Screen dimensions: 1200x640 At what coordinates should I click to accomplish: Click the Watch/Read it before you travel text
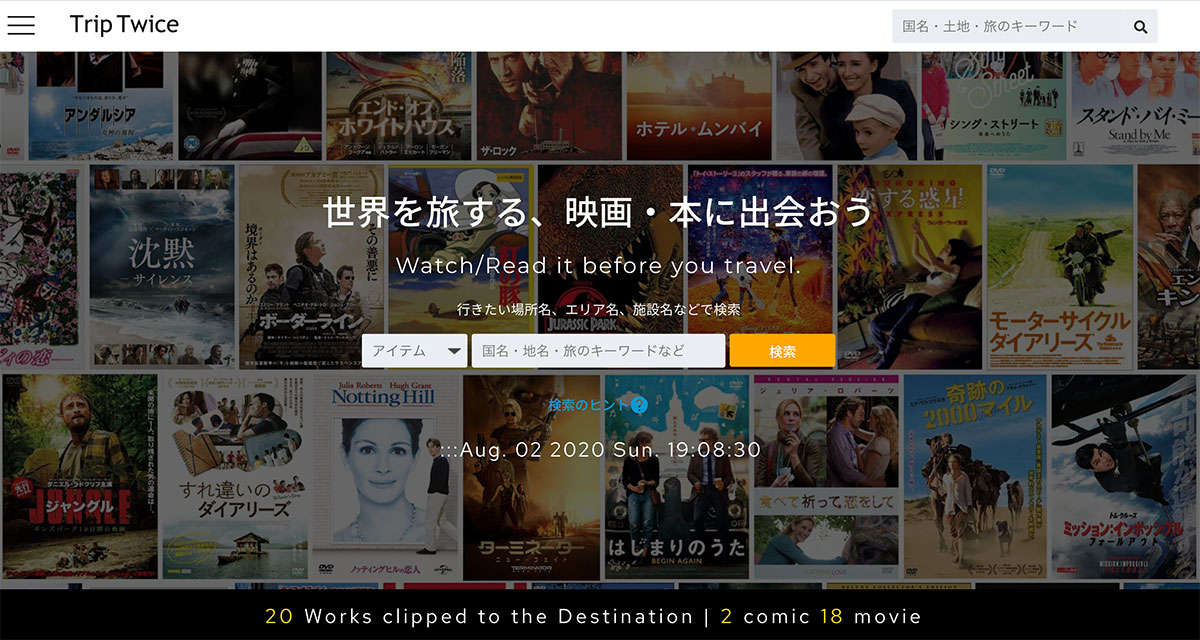[x=598, y=266]
